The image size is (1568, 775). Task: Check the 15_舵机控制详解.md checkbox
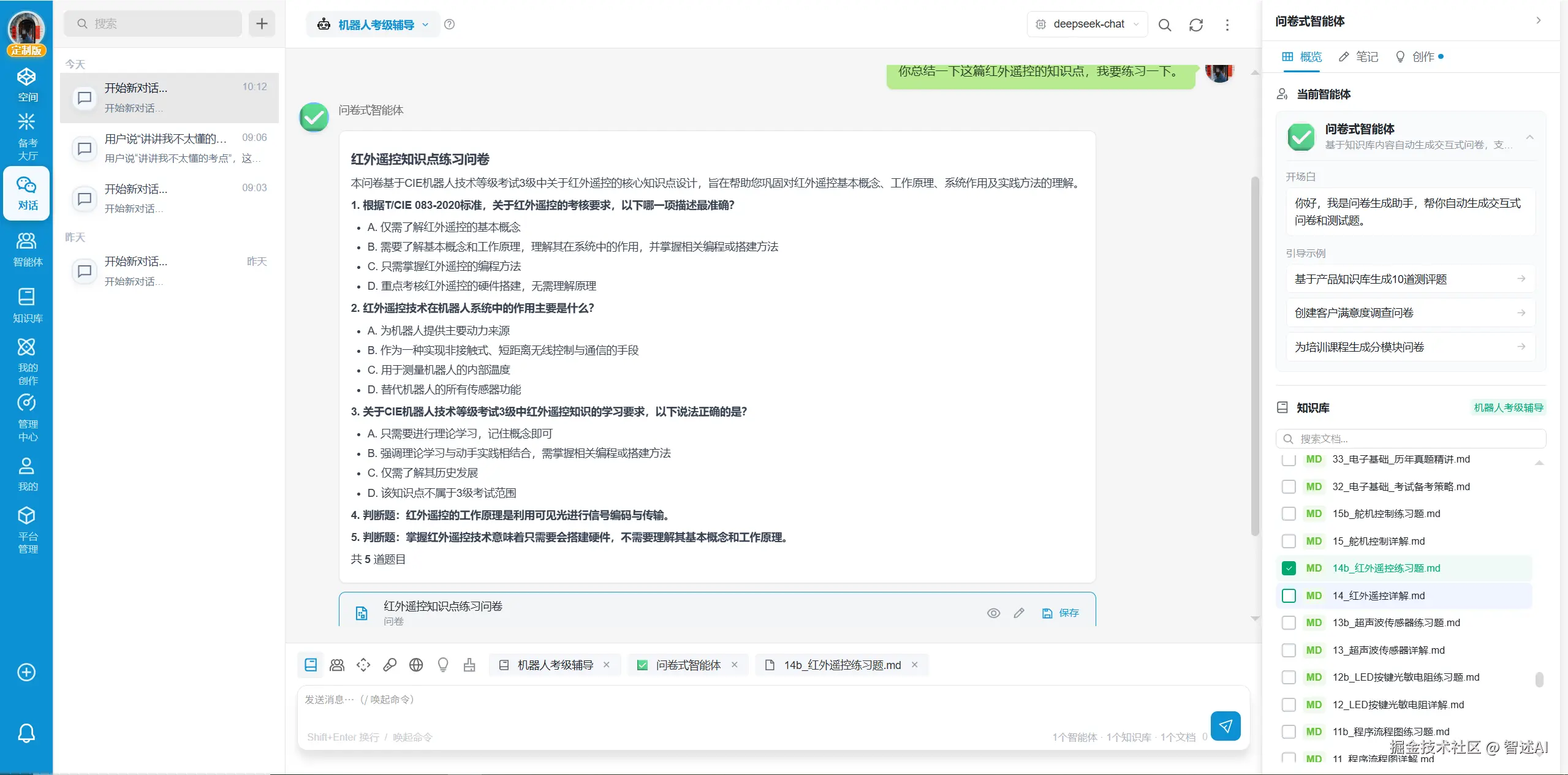click(1289, 542)
